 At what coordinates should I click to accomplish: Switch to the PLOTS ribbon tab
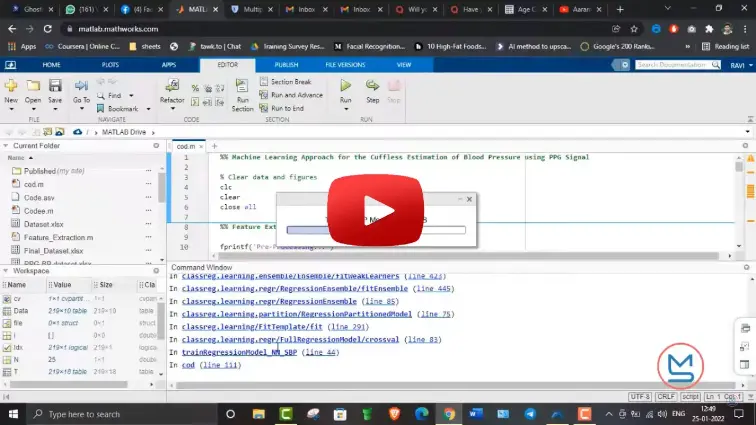109,64
